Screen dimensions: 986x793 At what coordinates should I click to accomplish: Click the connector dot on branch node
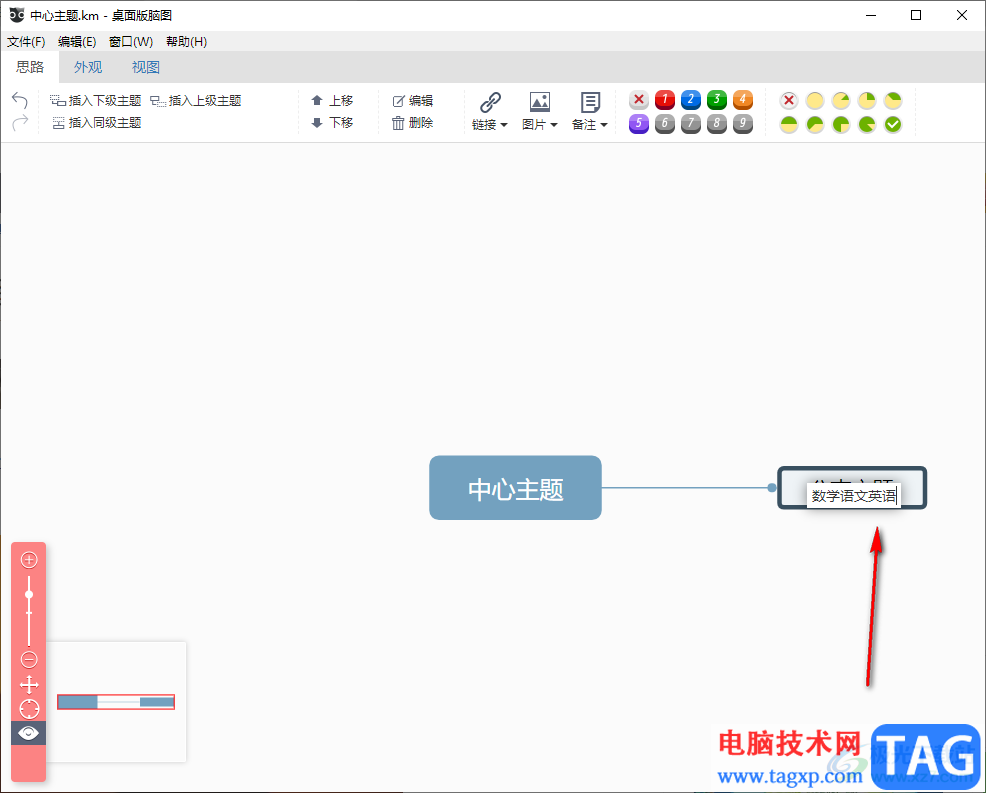[x=772, y=488]
